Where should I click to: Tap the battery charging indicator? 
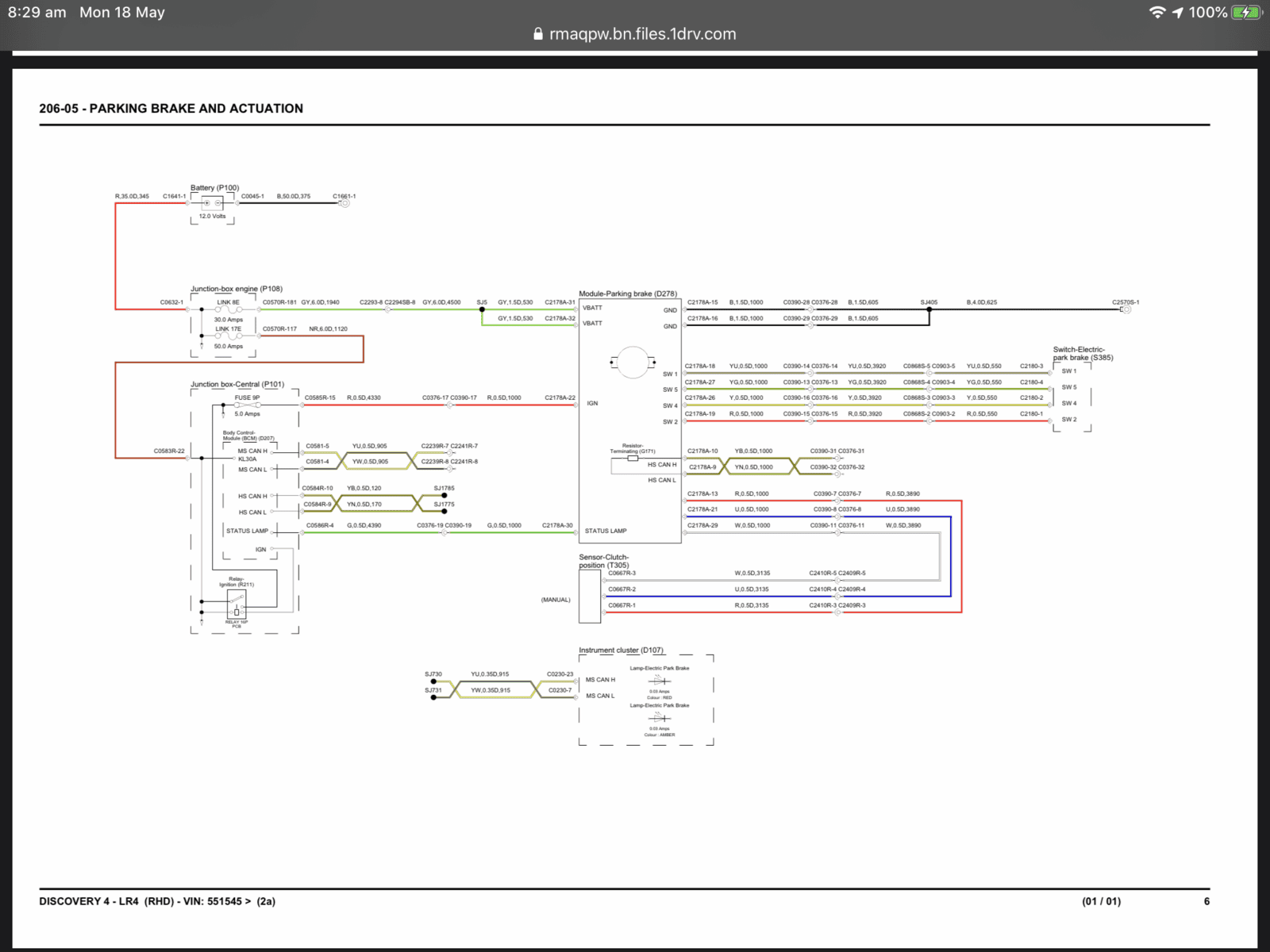tap(1245, 12)
